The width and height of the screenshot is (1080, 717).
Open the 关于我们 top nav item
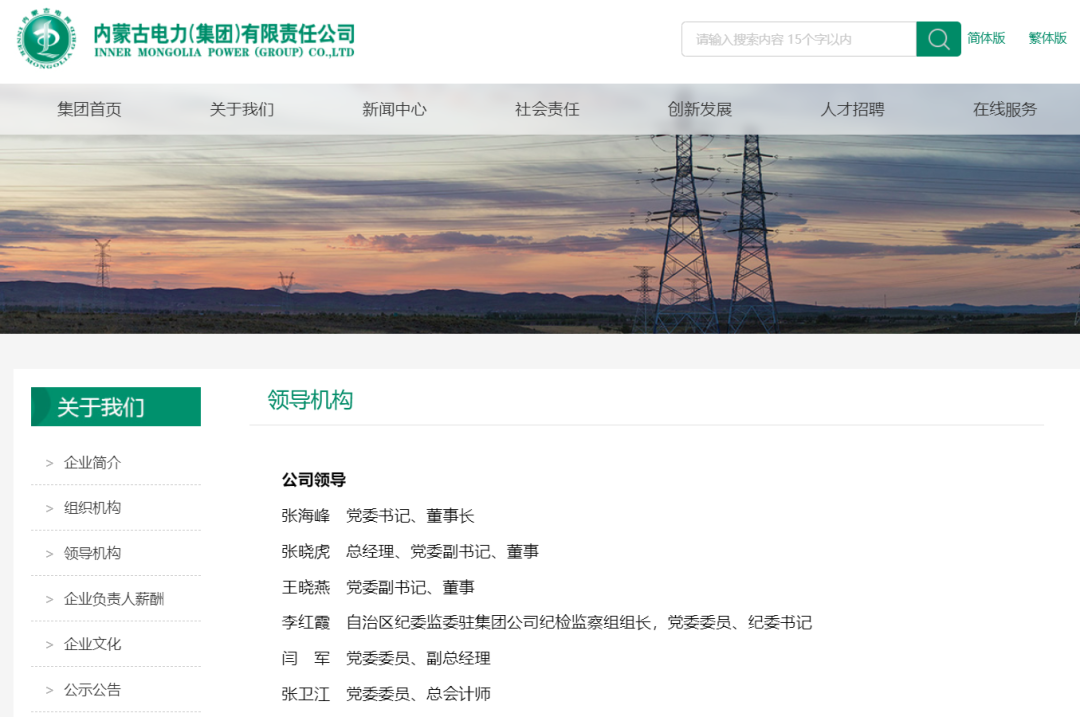[242, 110]
